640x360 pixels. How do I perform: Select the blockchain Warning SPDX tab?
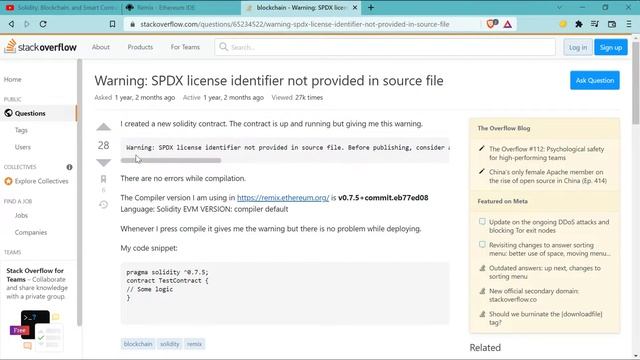(300, 7)
